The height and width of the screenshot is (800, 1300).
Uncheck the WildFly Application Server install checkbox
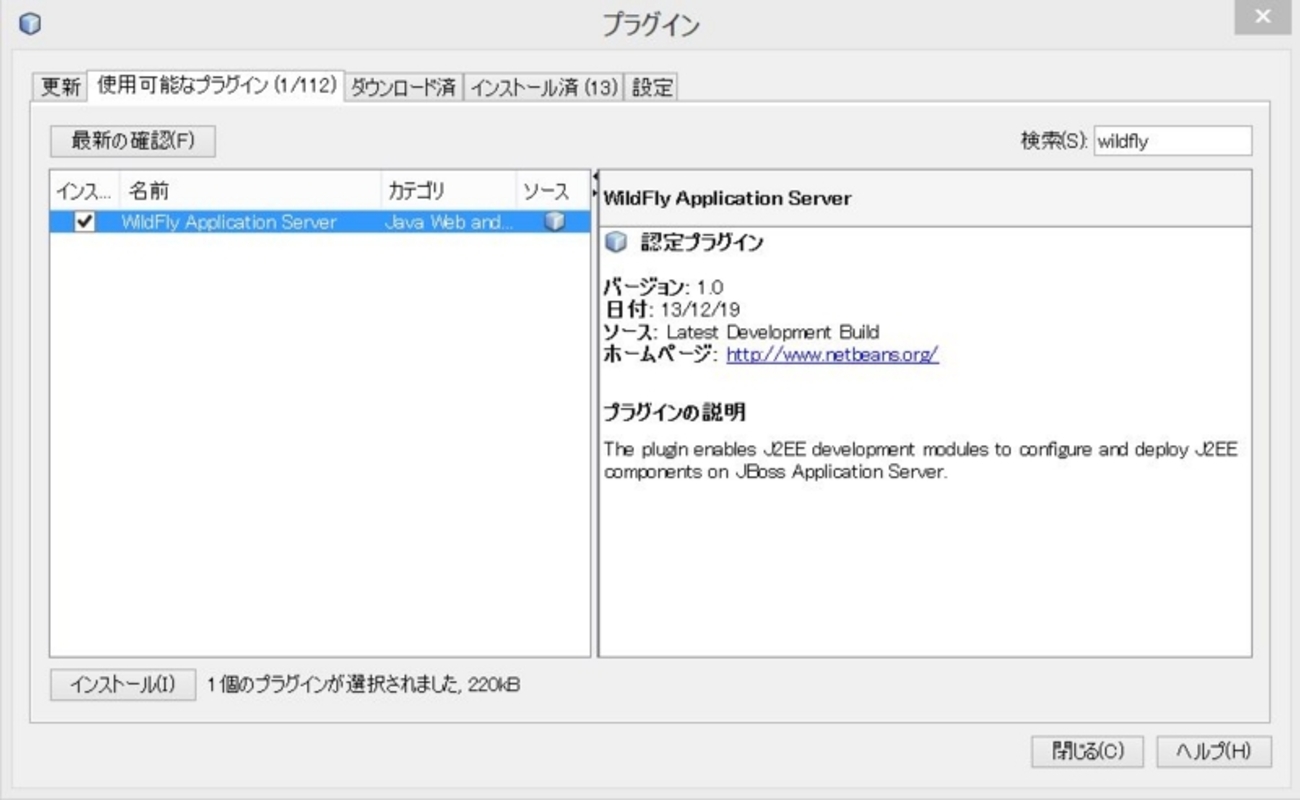point(85,222)
